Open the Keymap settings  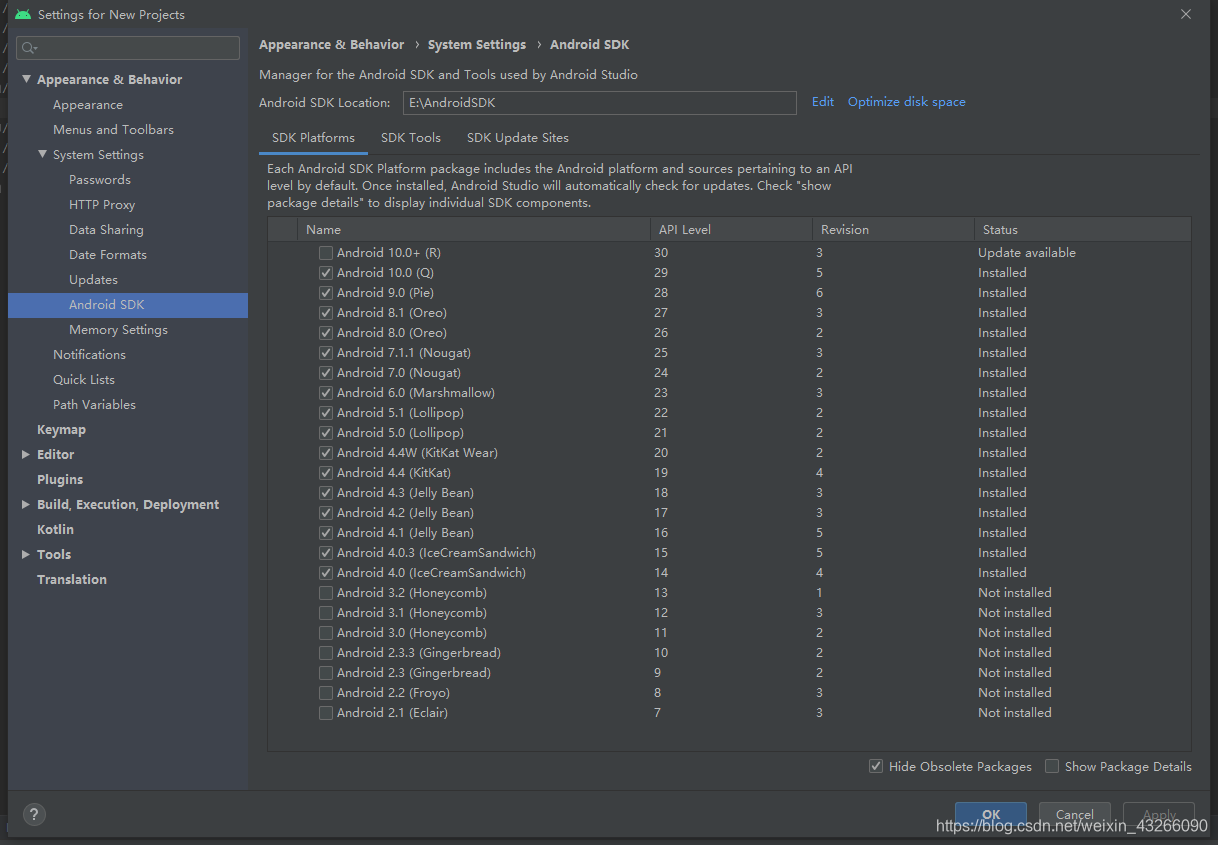click(61, 430)
